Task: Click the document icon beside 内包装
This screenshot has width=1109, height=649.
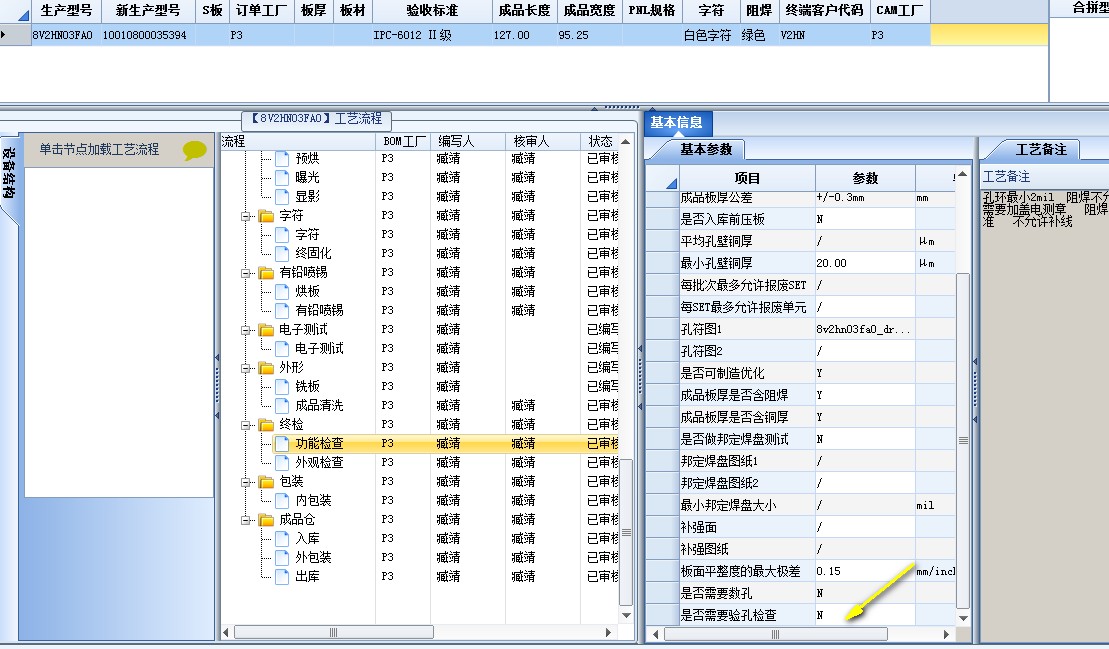Action: [282, 501]
